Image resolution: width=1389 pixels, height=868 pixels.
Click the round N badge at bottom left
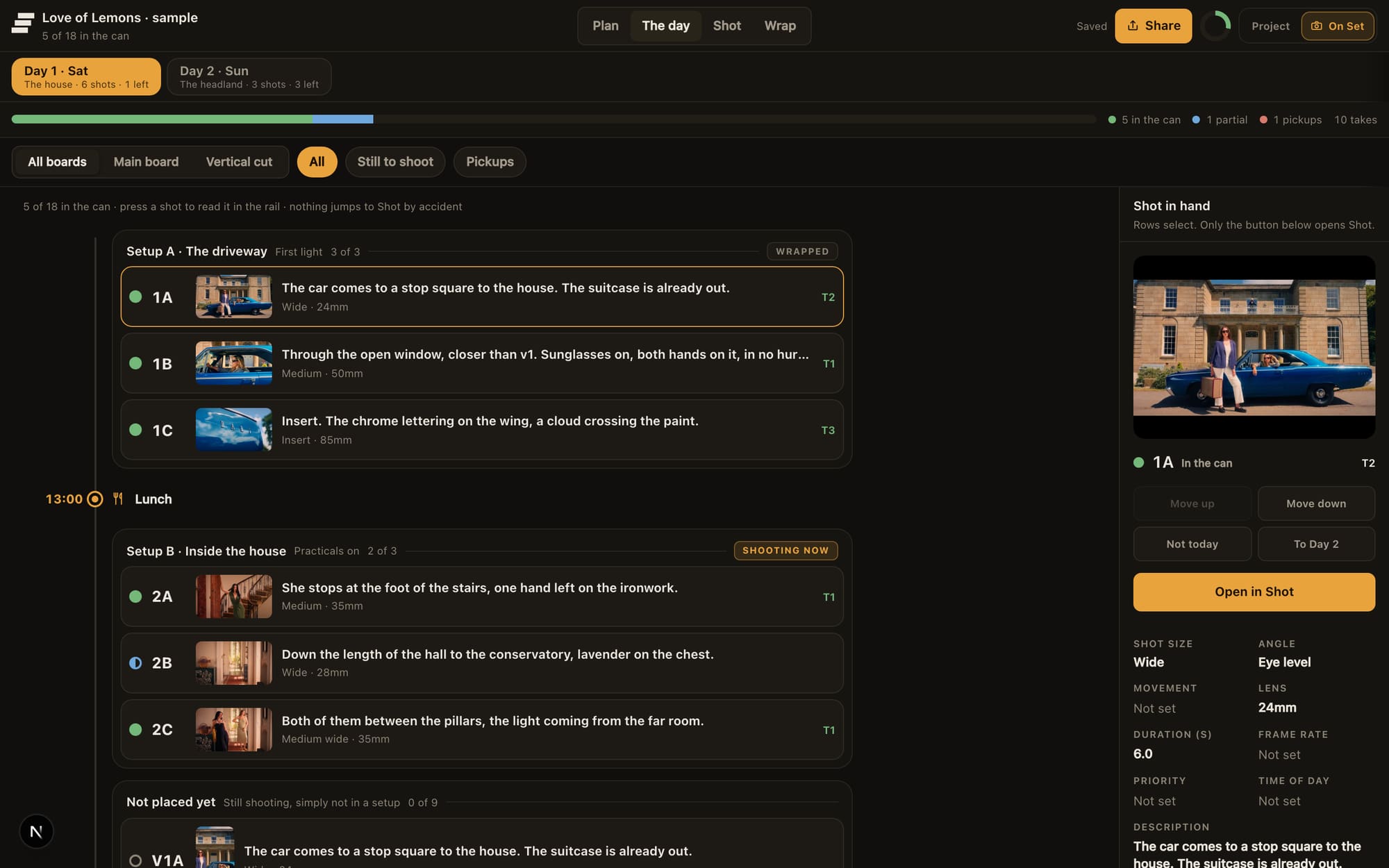coord(36,831)
